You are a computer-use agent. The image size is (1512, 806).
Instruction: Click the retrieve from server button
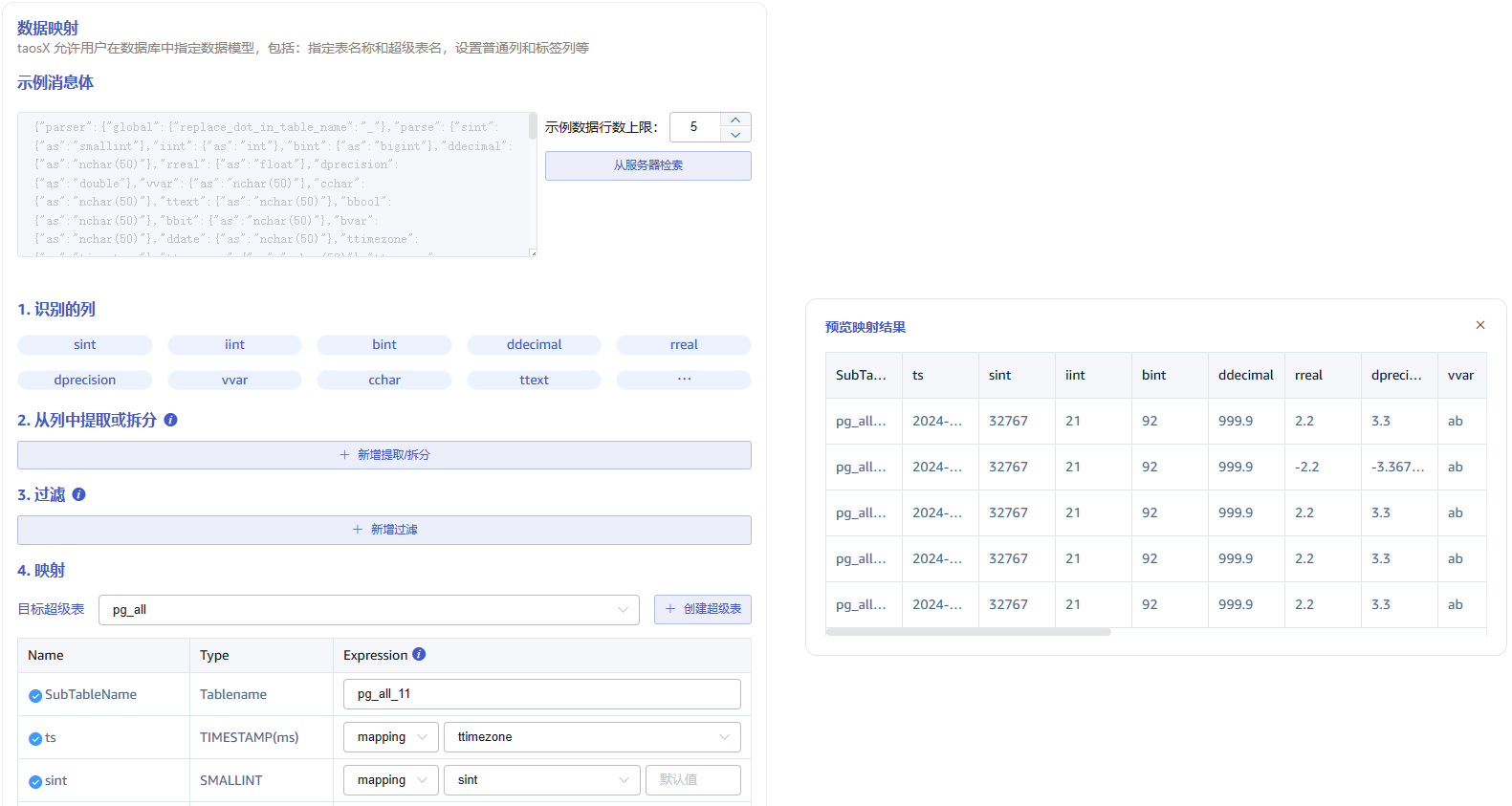point(647,165)
